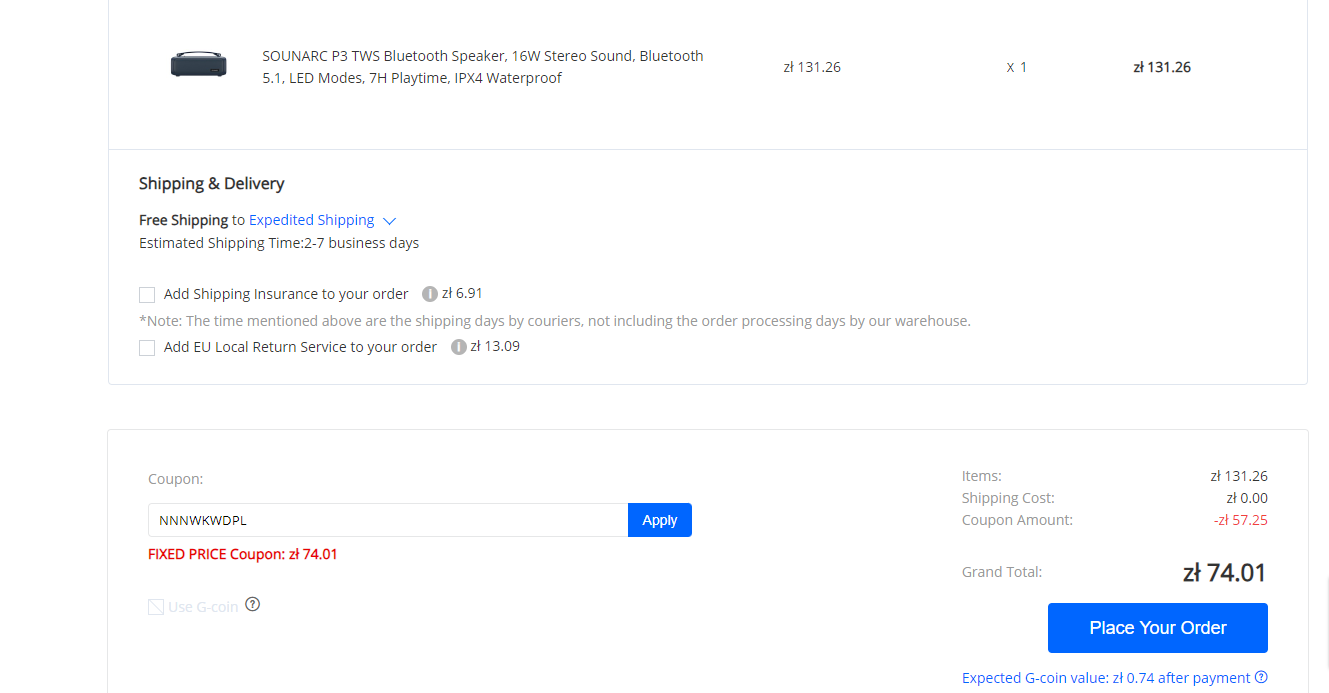Screen dimensions: 1329x693
Task: Click info icon beside shipping insurance price
Action: coord(430,294)
